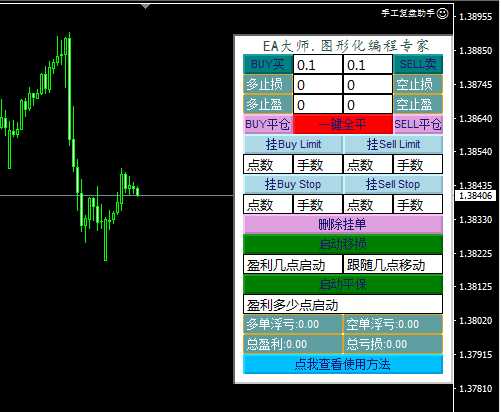Viewport: 501px width, 412px height.
Task: Click the BUY买 button
Action: click(268, 64)
